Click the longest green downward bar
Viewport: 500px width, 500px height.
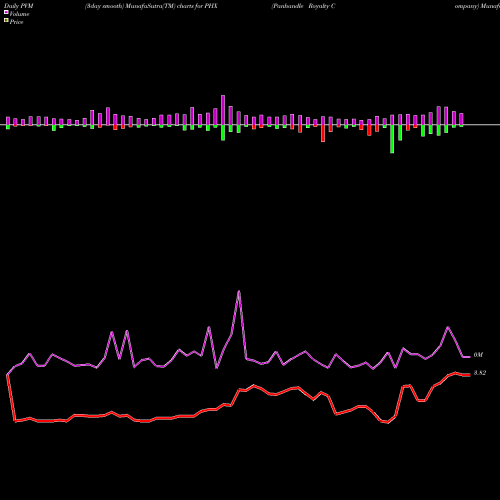[x=392, y=139]
